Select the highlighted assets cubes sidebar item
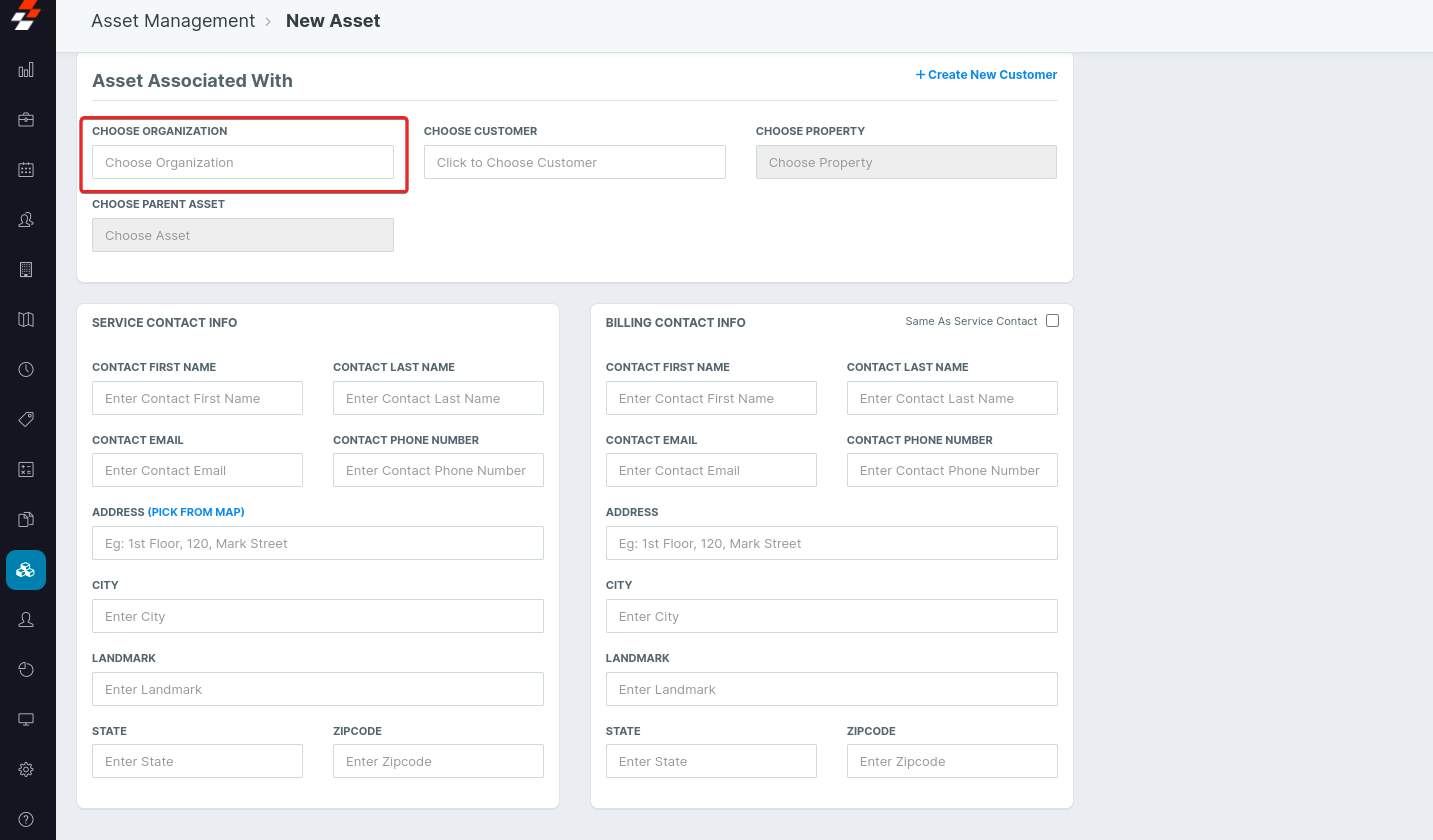This screenshot has width=1433, height=840. (x=26, y=570)
